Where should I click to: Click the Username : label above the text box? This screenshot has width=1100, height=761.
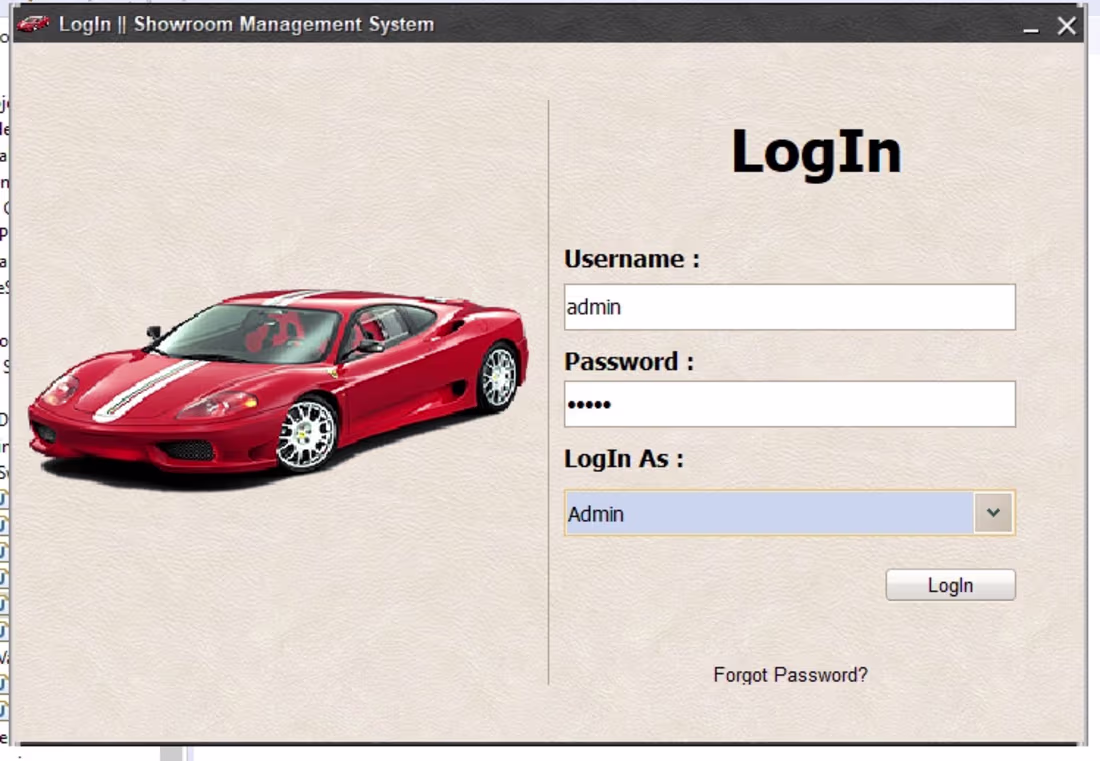[629, 258]
